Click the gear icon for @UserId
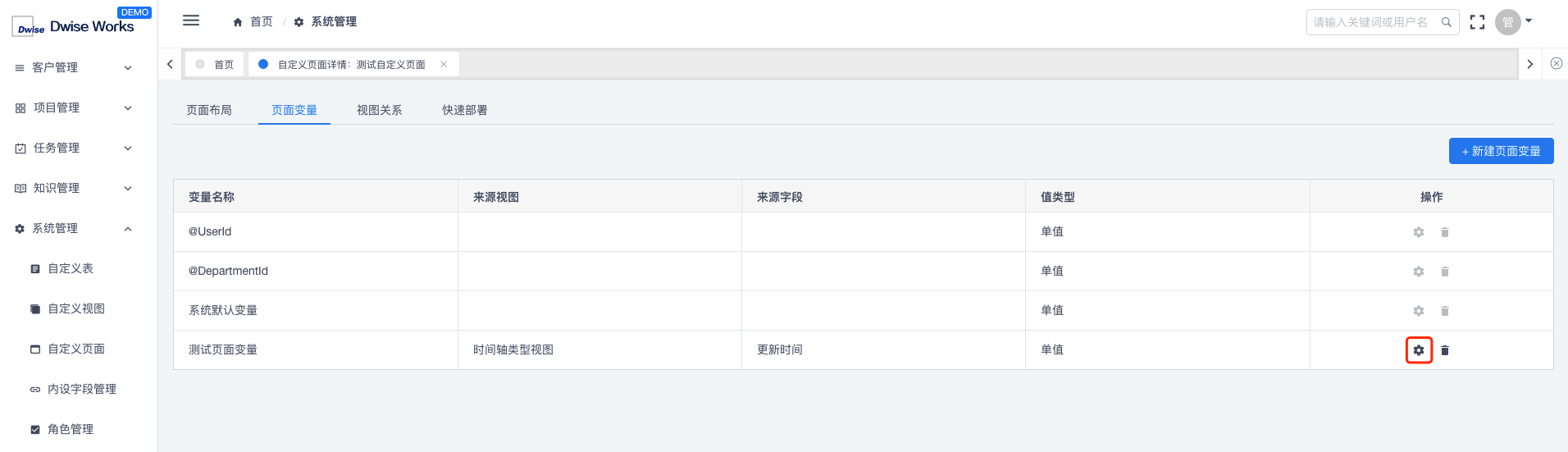 coord(1419,232)
